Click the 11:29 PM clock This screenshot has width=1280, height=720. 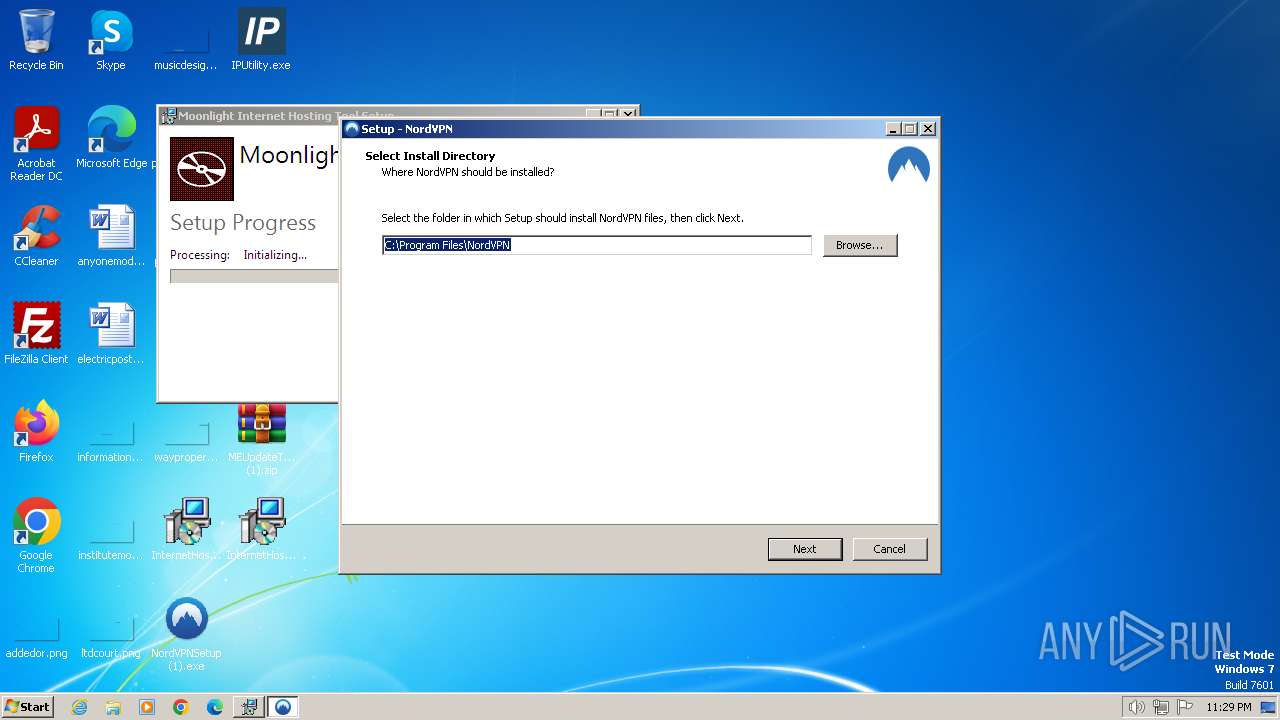(1229, 707)
